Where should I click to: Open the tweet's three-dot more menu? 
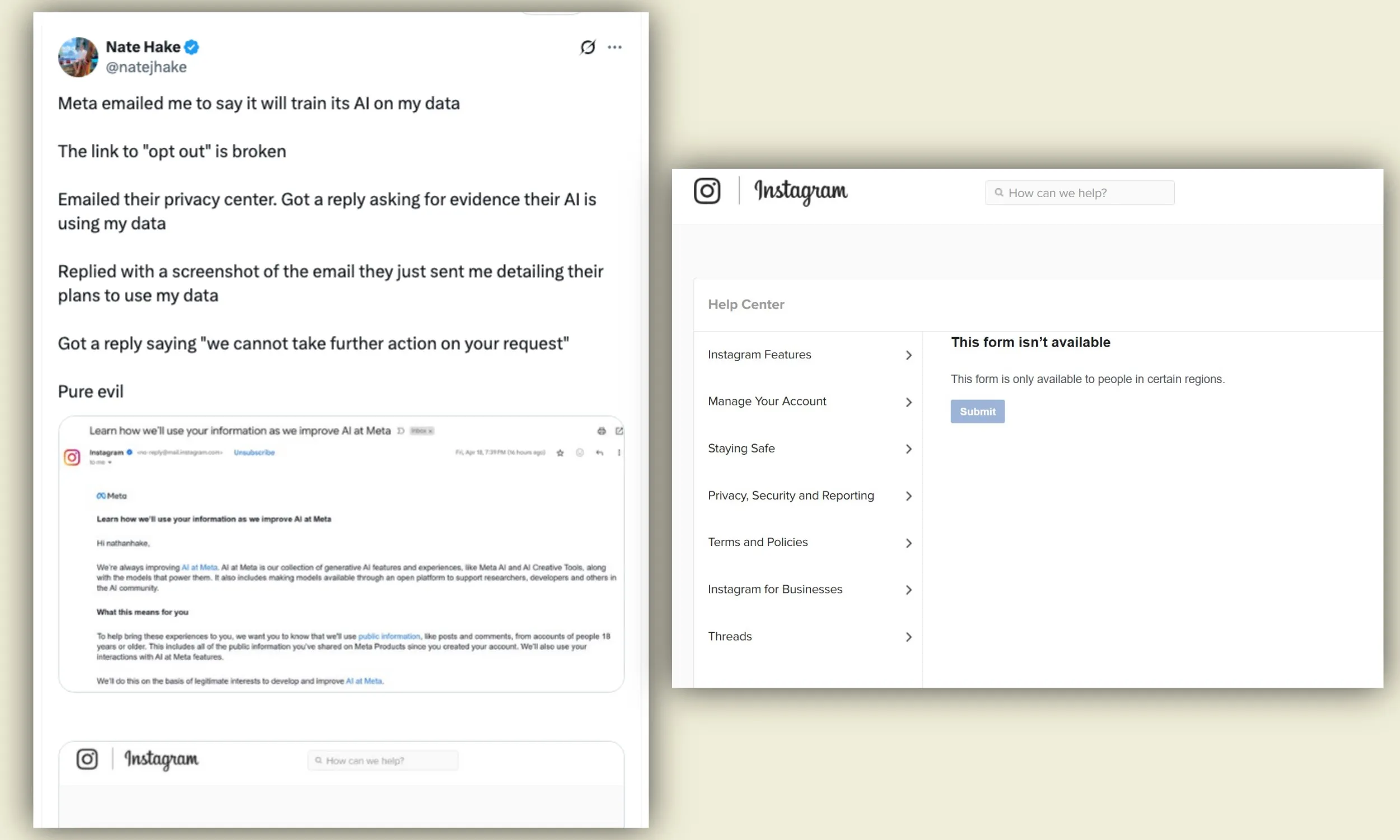(x=614, y=47)
